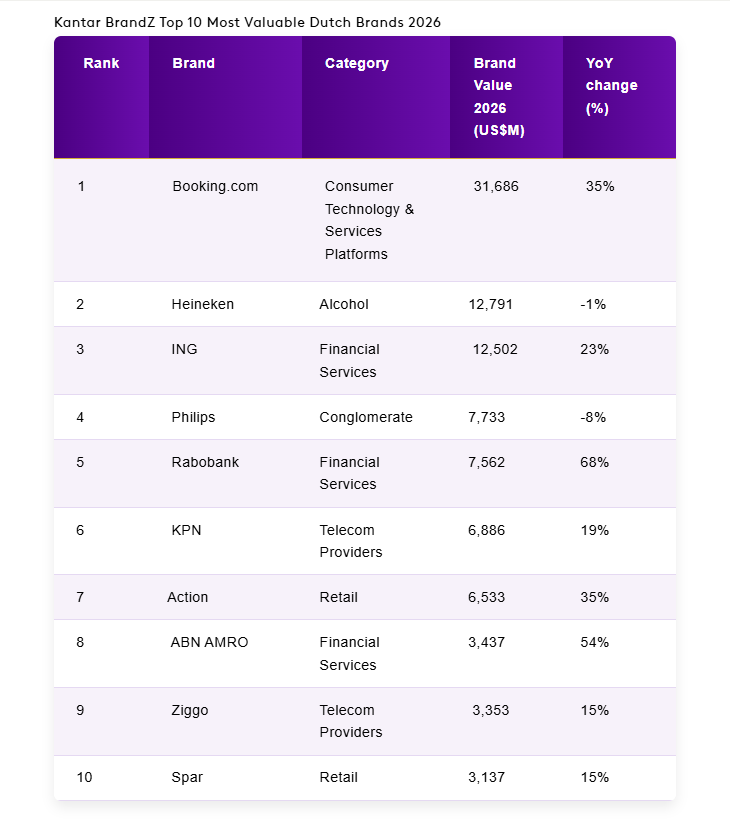Click the Rank column header
This screenshot has height=819, width=730.
[x=101, y=63]
